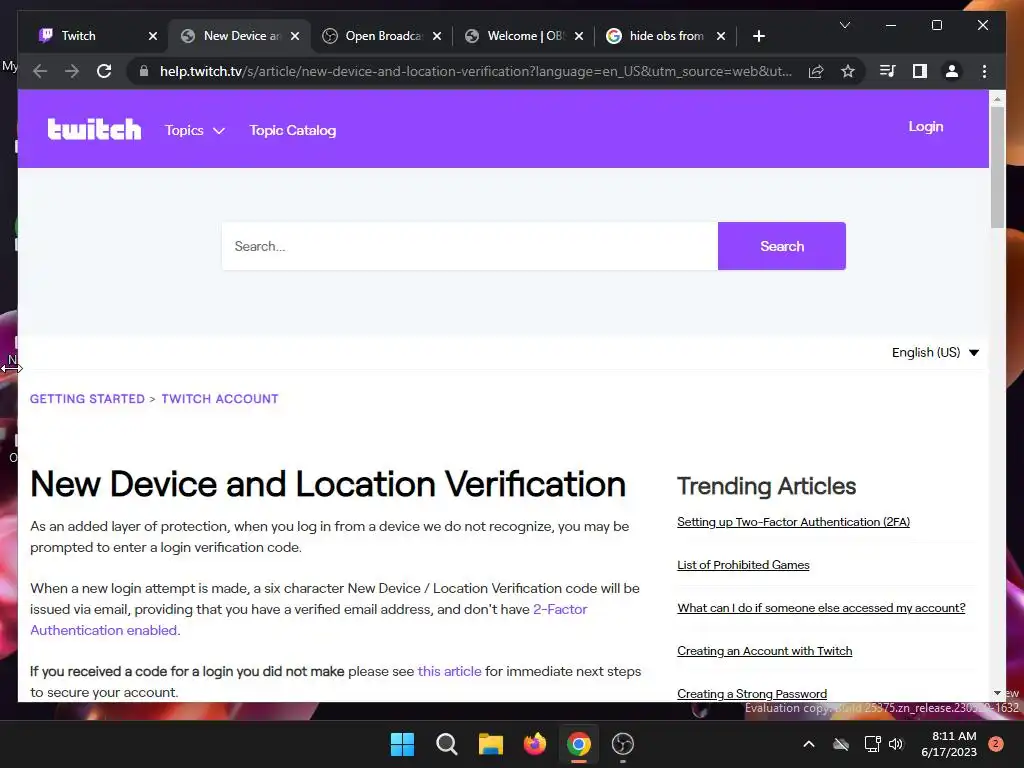Launch Firefox from the taskbar
The image size is (1024, 768).
535,744
